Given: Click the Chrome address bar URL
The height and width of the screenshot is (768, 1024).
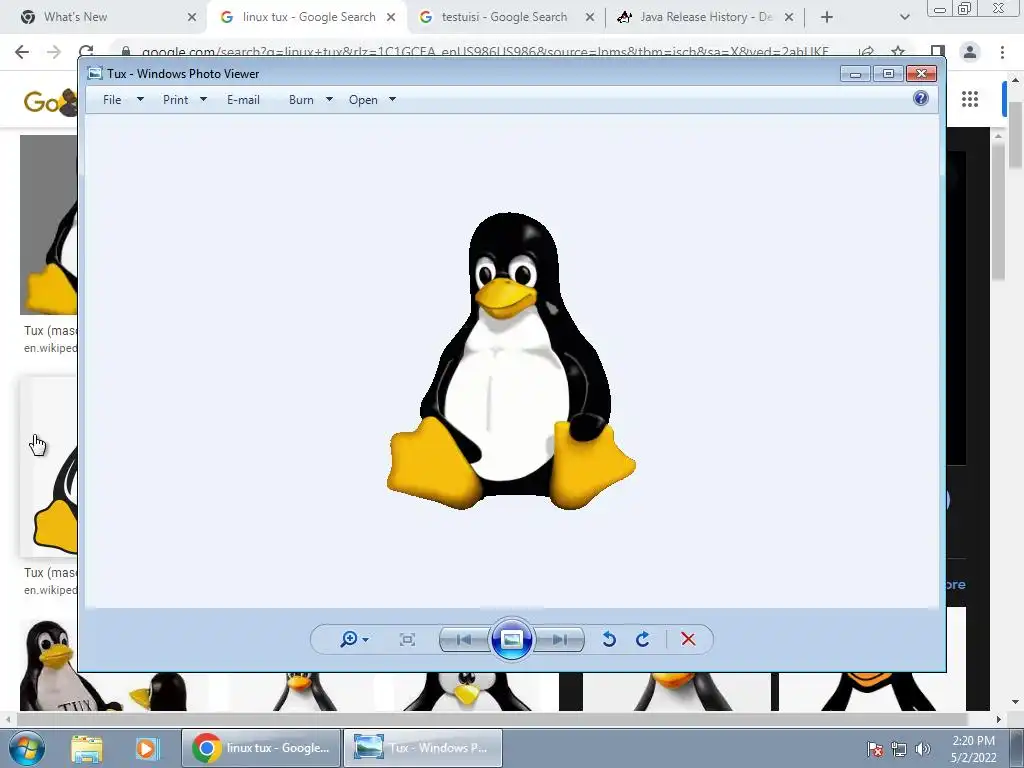Looking at the screenshot, I should tap(485, 52).
